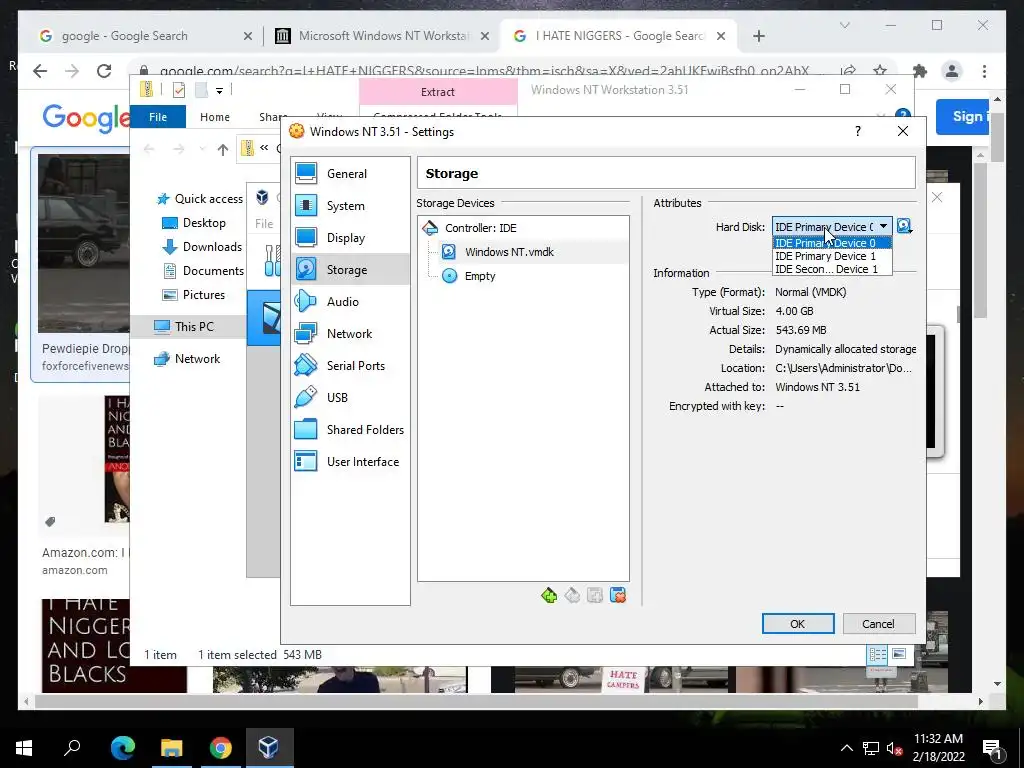Open General settings category icon

(306, 173)
